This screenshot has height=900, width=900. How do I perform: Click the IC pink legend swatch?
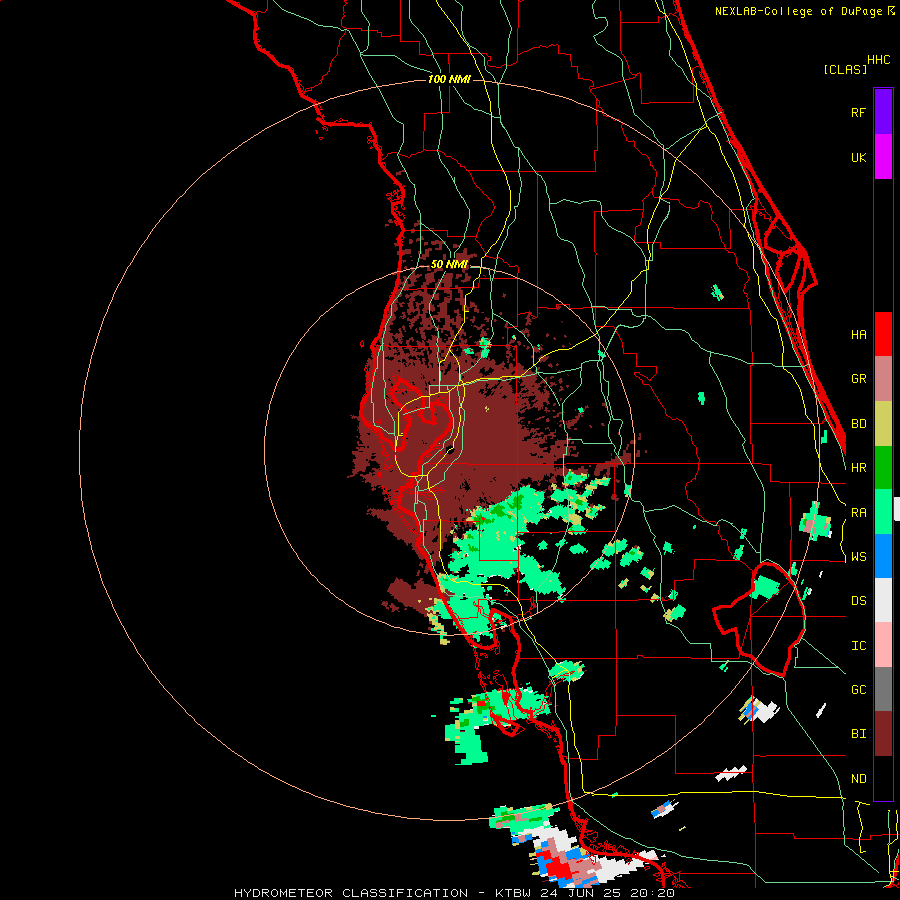tap(883, 645)
